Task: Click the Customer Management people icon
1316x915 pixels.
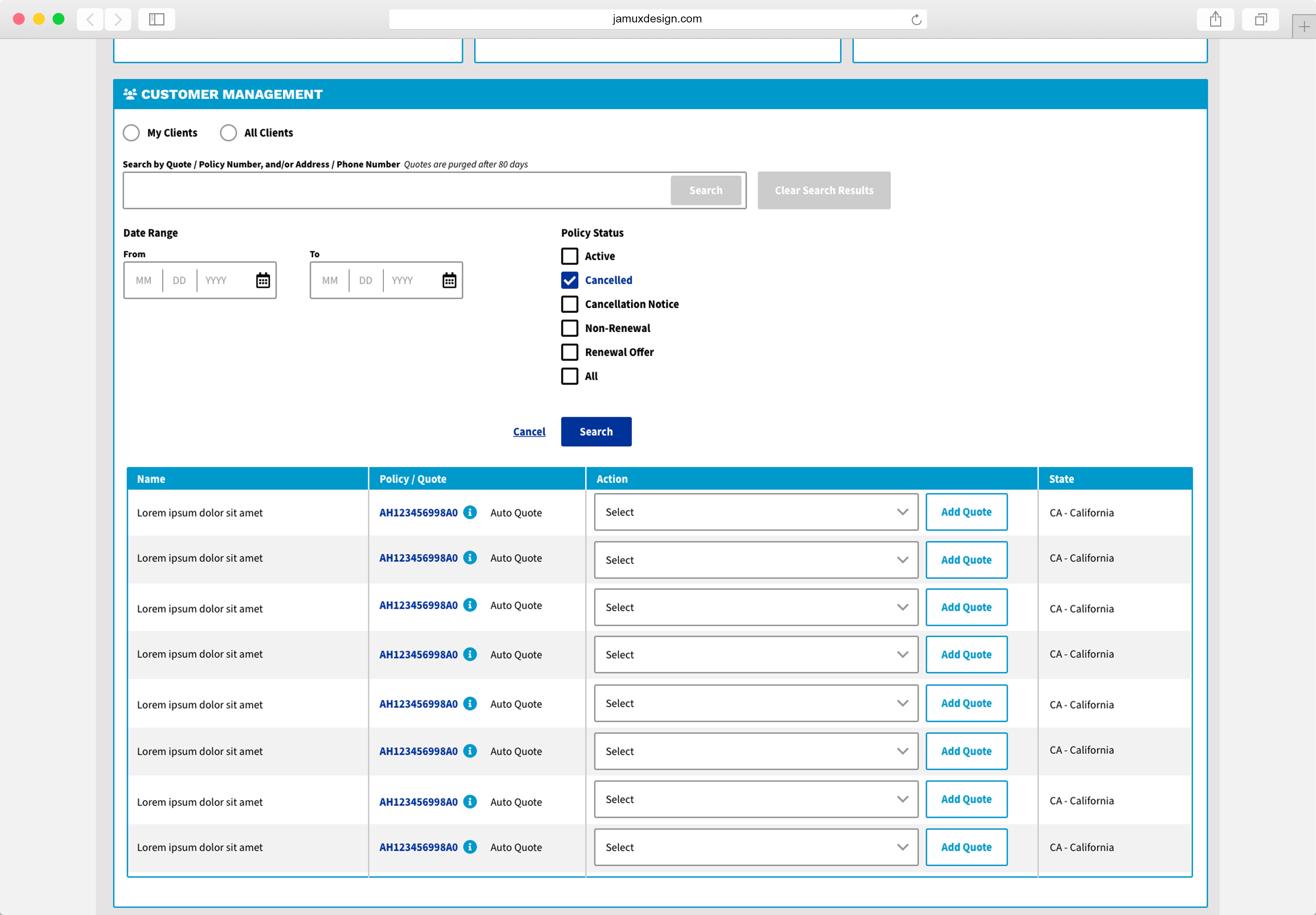Action: pyautogui.click(x=130, y=94)
